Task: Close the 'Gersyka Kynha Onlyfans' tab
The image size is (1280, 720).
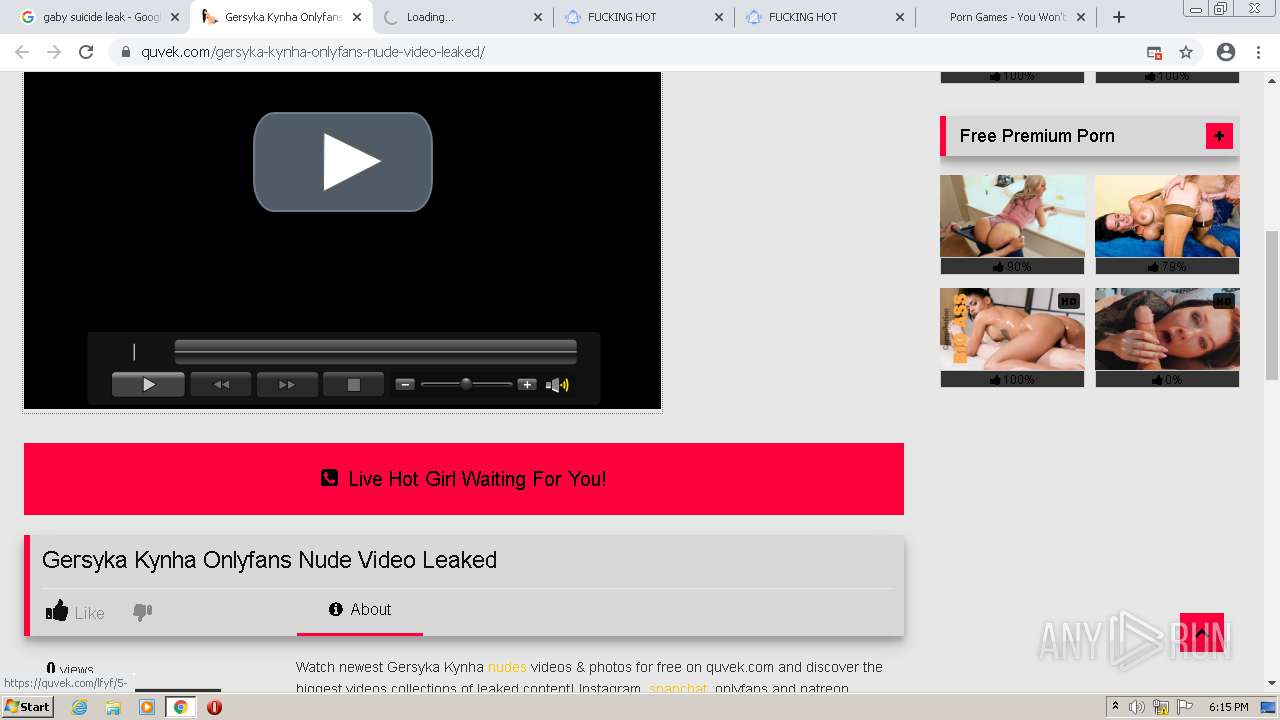Action: pos(357,17)
